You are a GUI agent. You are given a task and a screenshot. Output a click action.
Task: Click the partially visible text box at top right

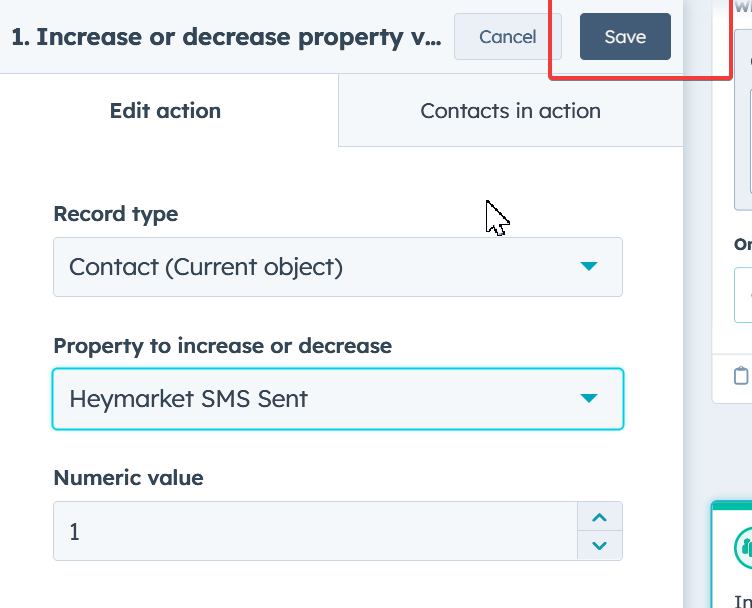point(743,120)
